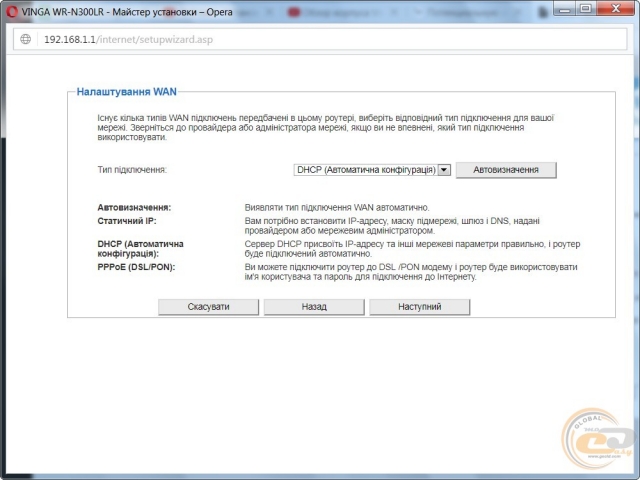Click the 'Статичний IP:' label
The width and height of the screenshot is (640, 480).
pos(127,221)
